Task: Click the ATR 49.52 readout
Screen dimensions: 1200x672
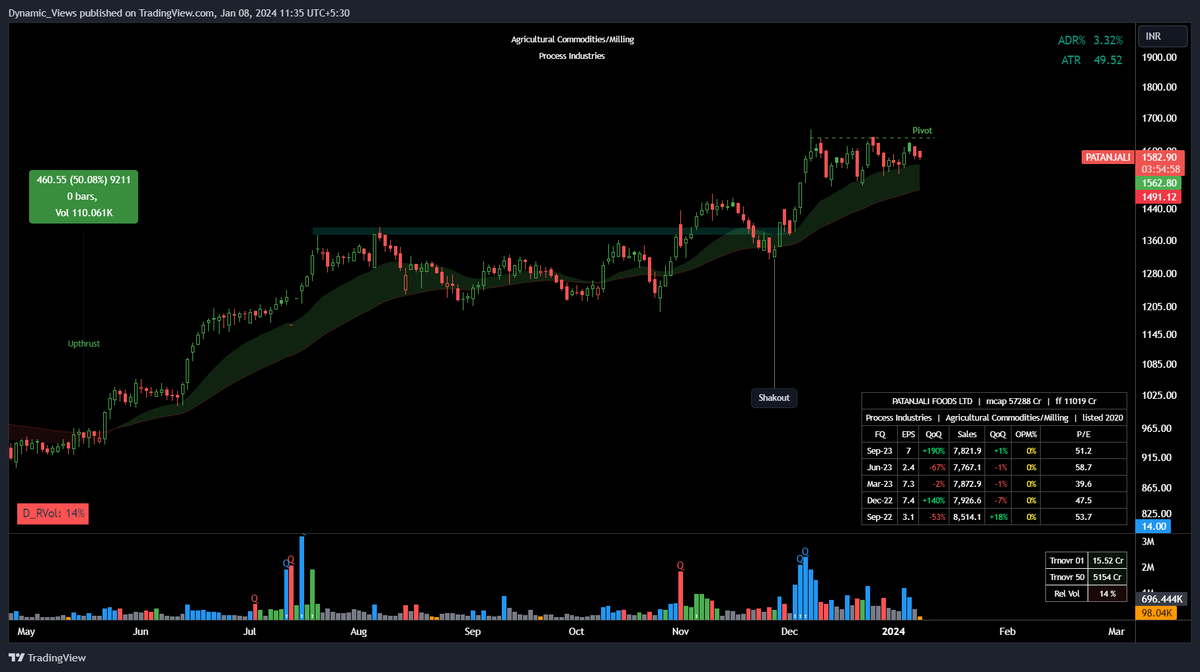Action: (1092, 60)
